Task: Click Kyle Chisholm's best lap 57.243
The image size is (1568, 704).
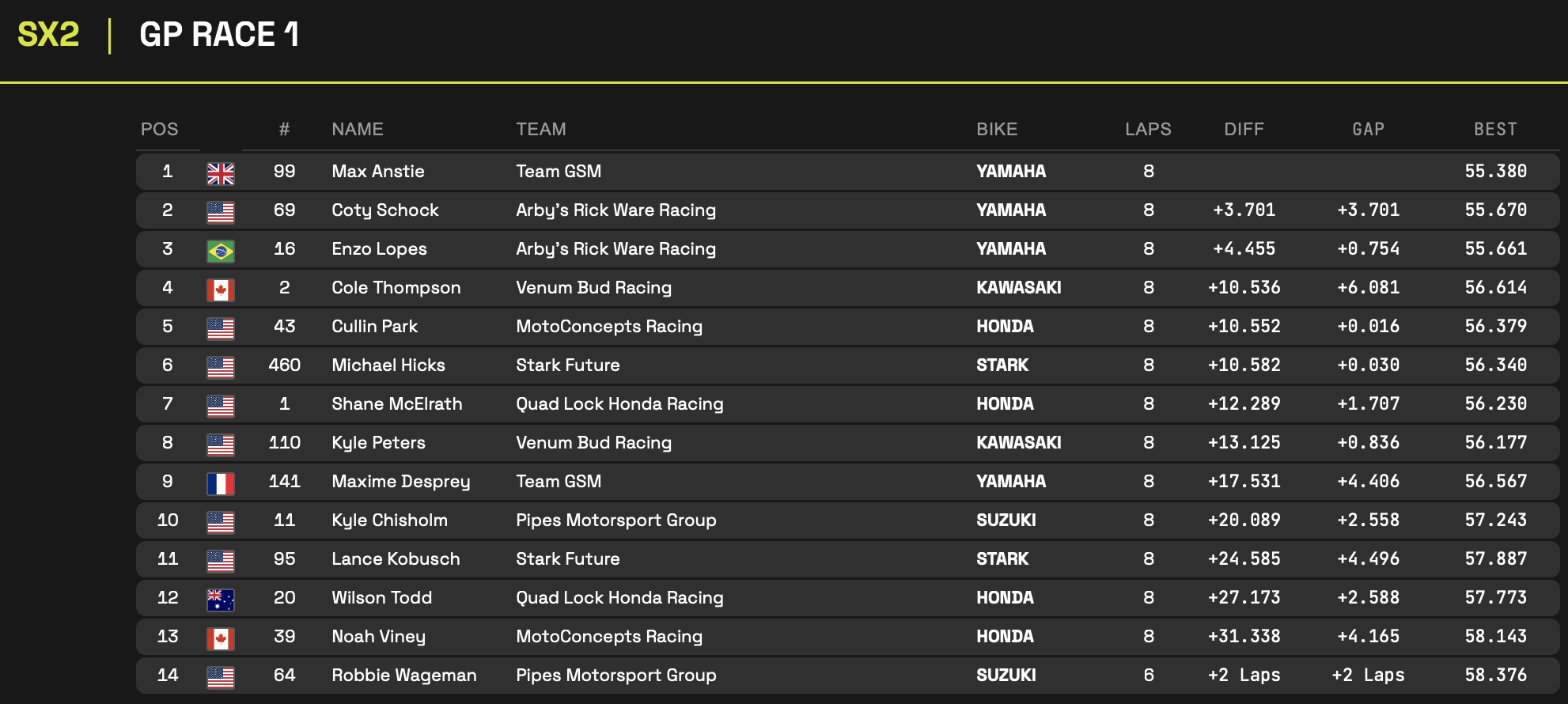Action: click(1495, 520)
